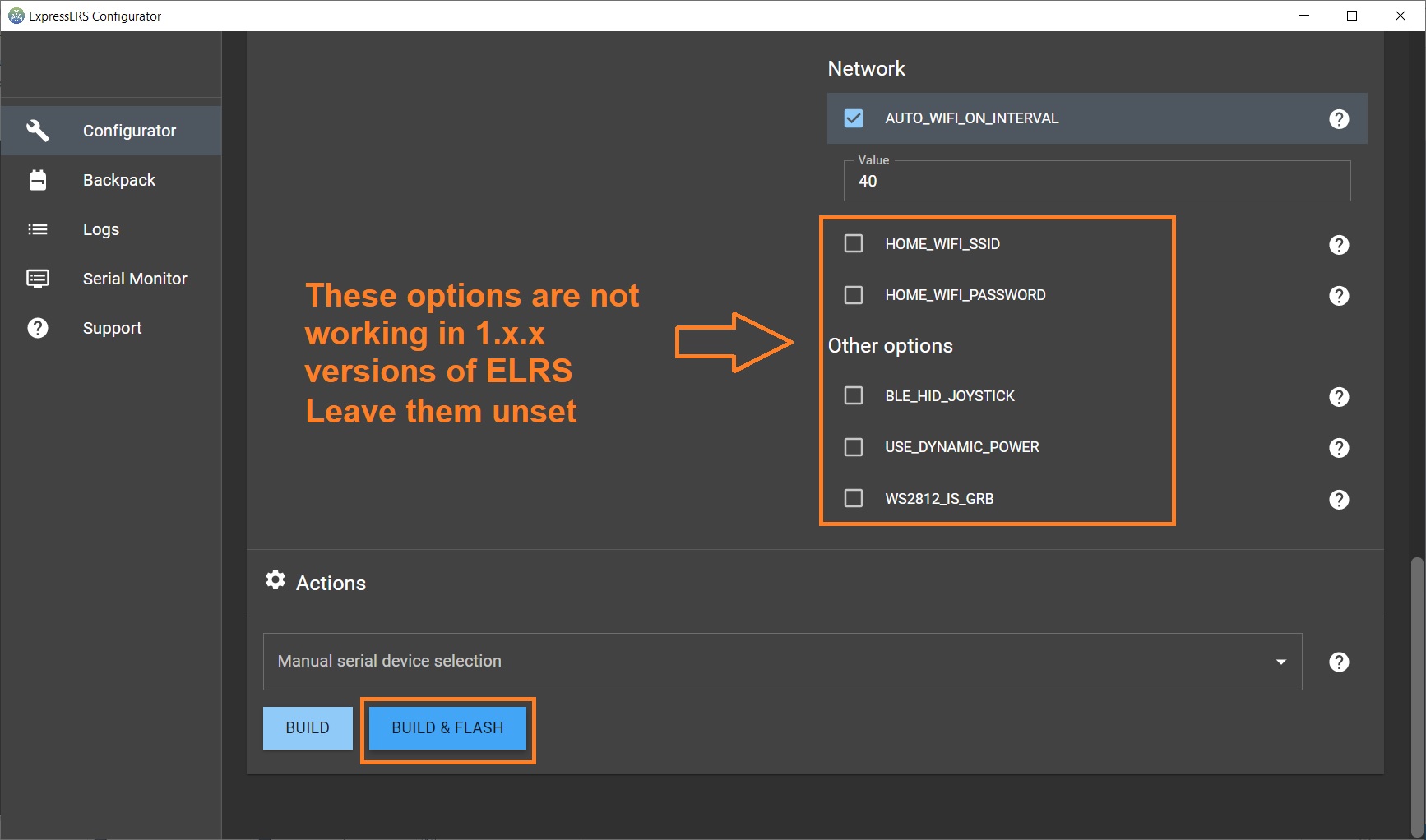Viewport: 1426px width, 840px height.
Task: Enable the HOME_WIFI_PASSWORD checkbox
Action: (x=854, y=295)
